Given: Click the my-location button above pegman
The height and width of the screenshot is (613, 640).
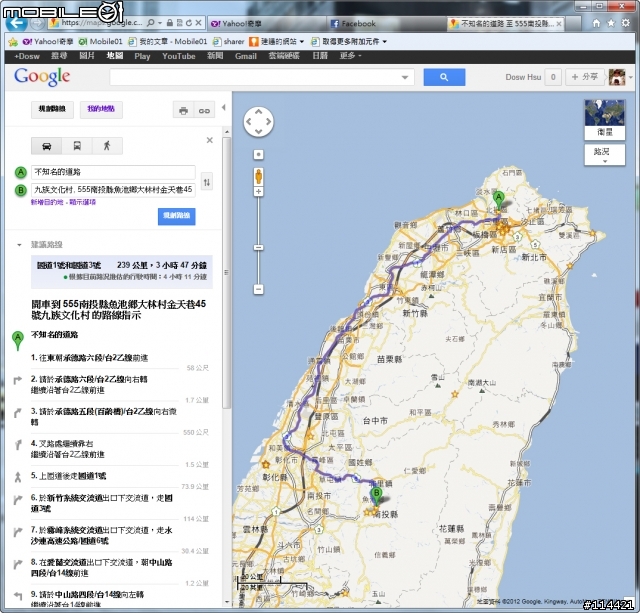Looking at the screenshot, I should 258,155.
